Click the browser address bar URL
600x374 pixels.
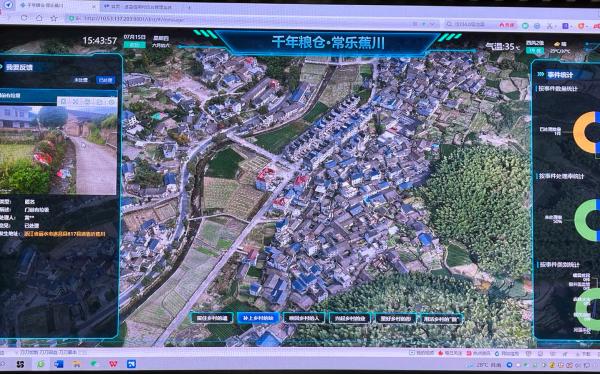click(134, 19)
